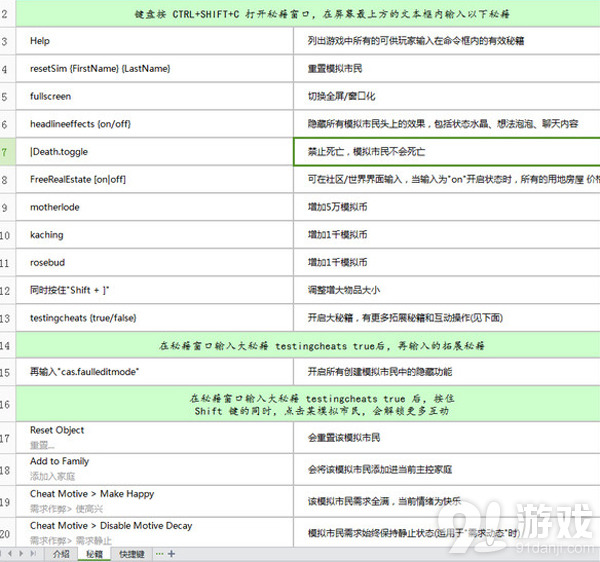600x562 pixels.
Task: Select the 增加1千模拟币 cell beside kaching
Action: point(447,235)
